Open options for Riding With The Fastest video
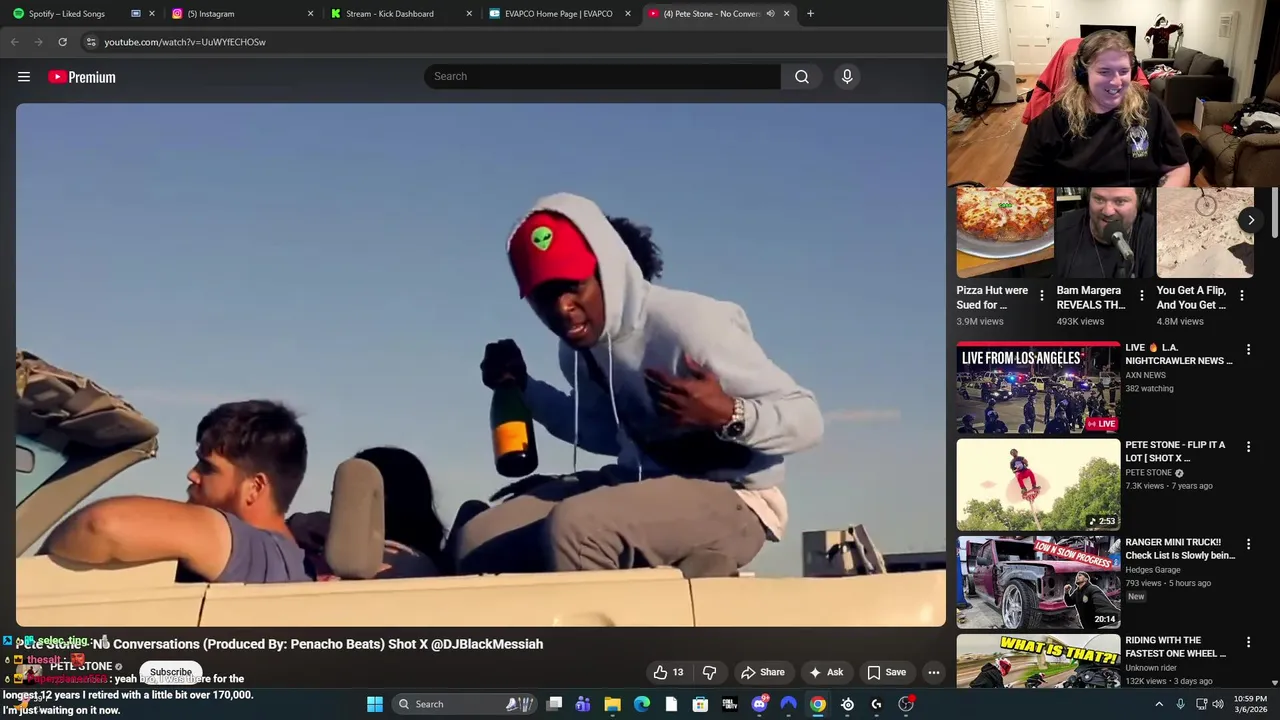Screen dimensions: 1280x720 pos(1247,643)
